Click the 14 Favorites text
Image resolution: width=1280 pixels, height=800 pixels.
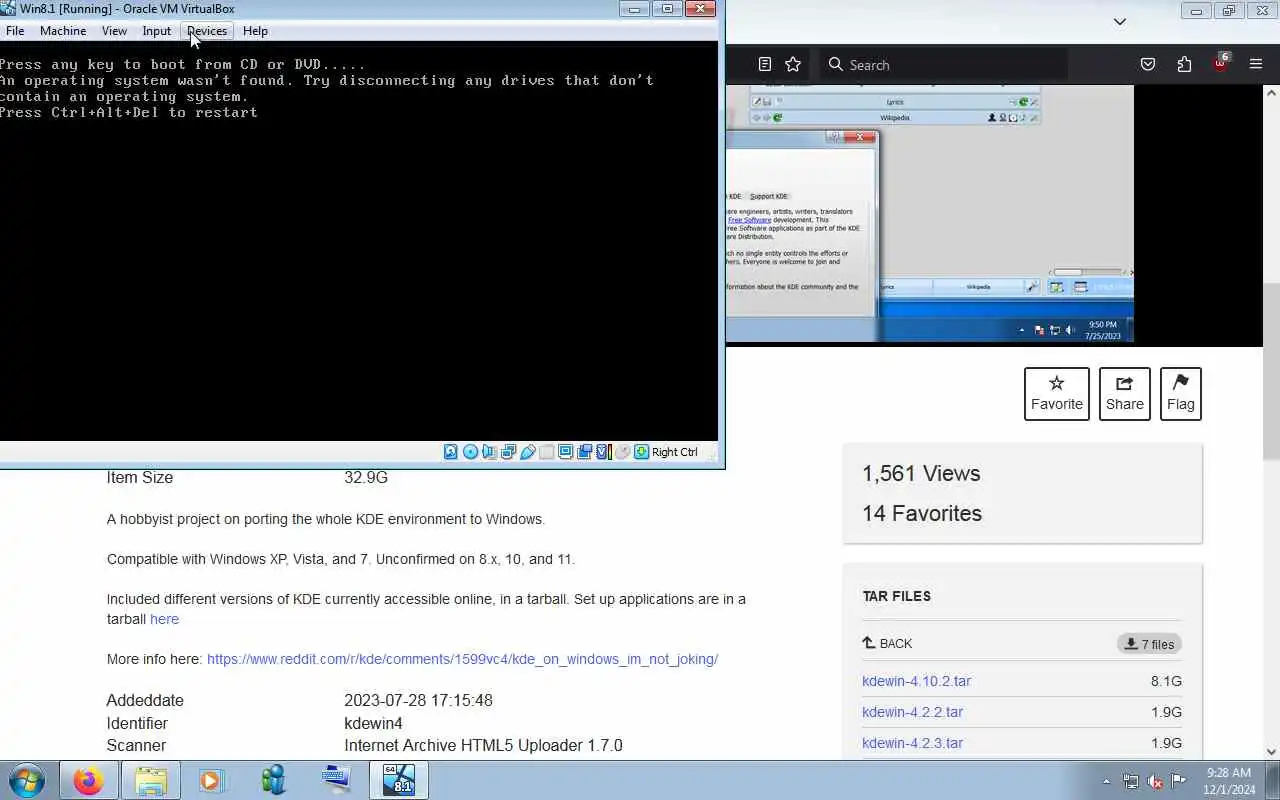point(922,513)
